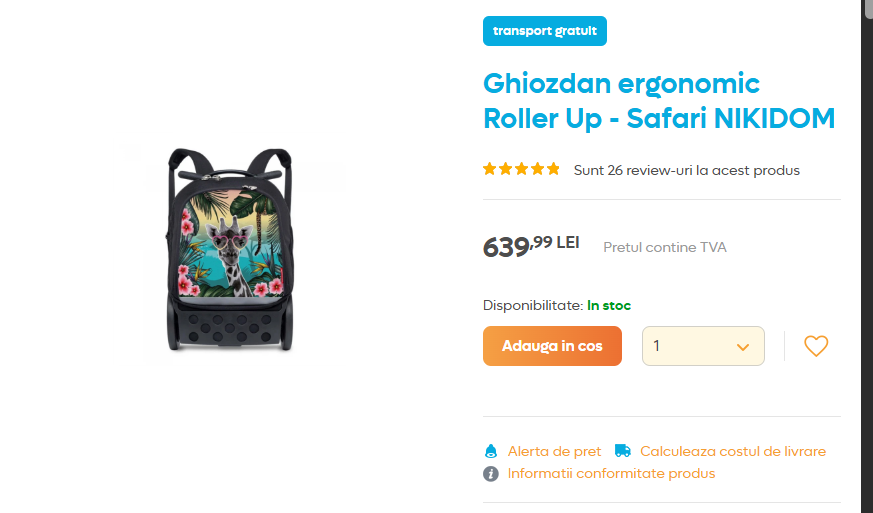This screenshot has width=873, height=513.
Task: Click the transport gratuit badge
Action: (x=544, y=31)
